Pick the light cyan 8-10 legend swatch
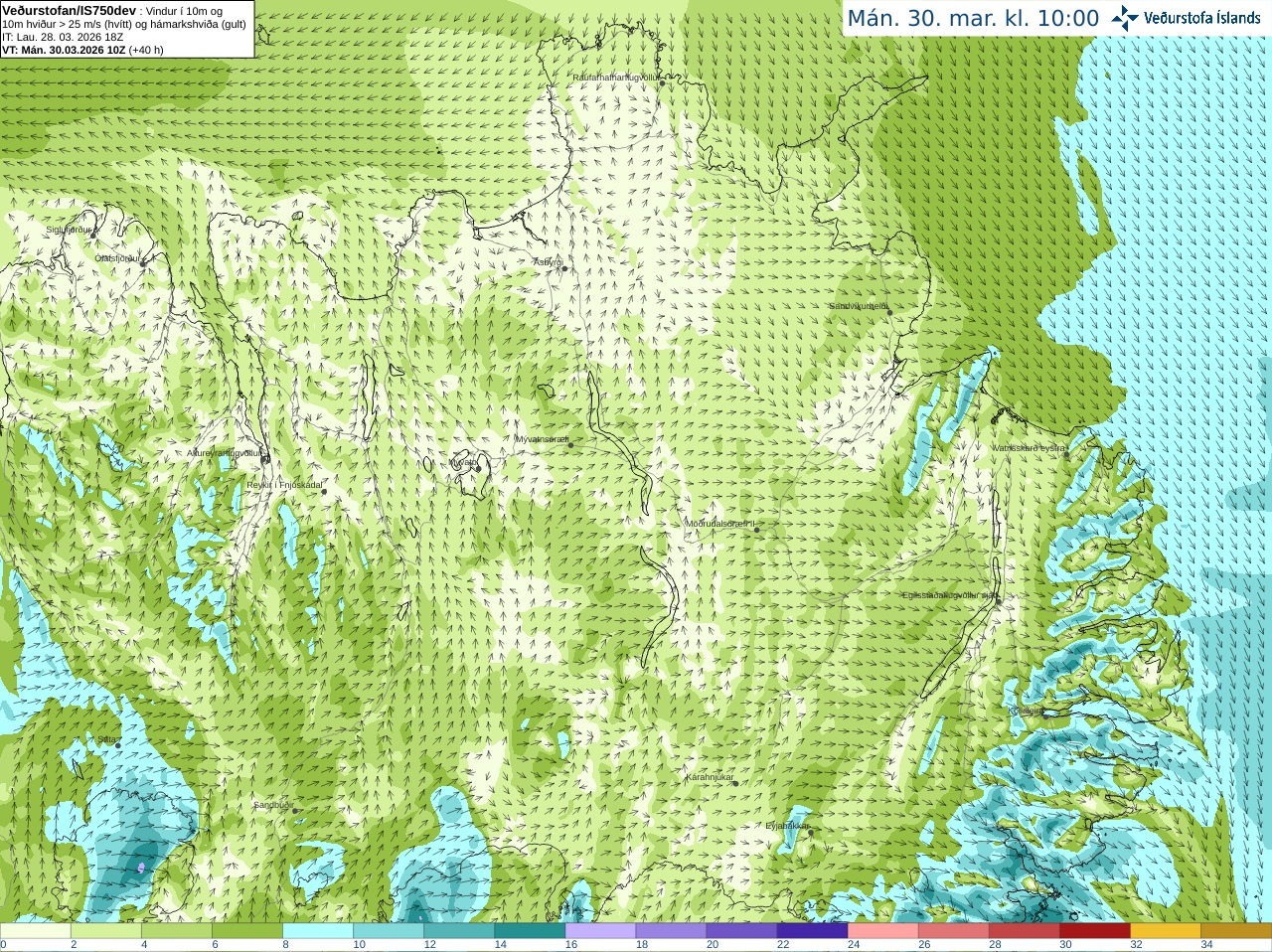1272x952 pixels. (318, 931)
